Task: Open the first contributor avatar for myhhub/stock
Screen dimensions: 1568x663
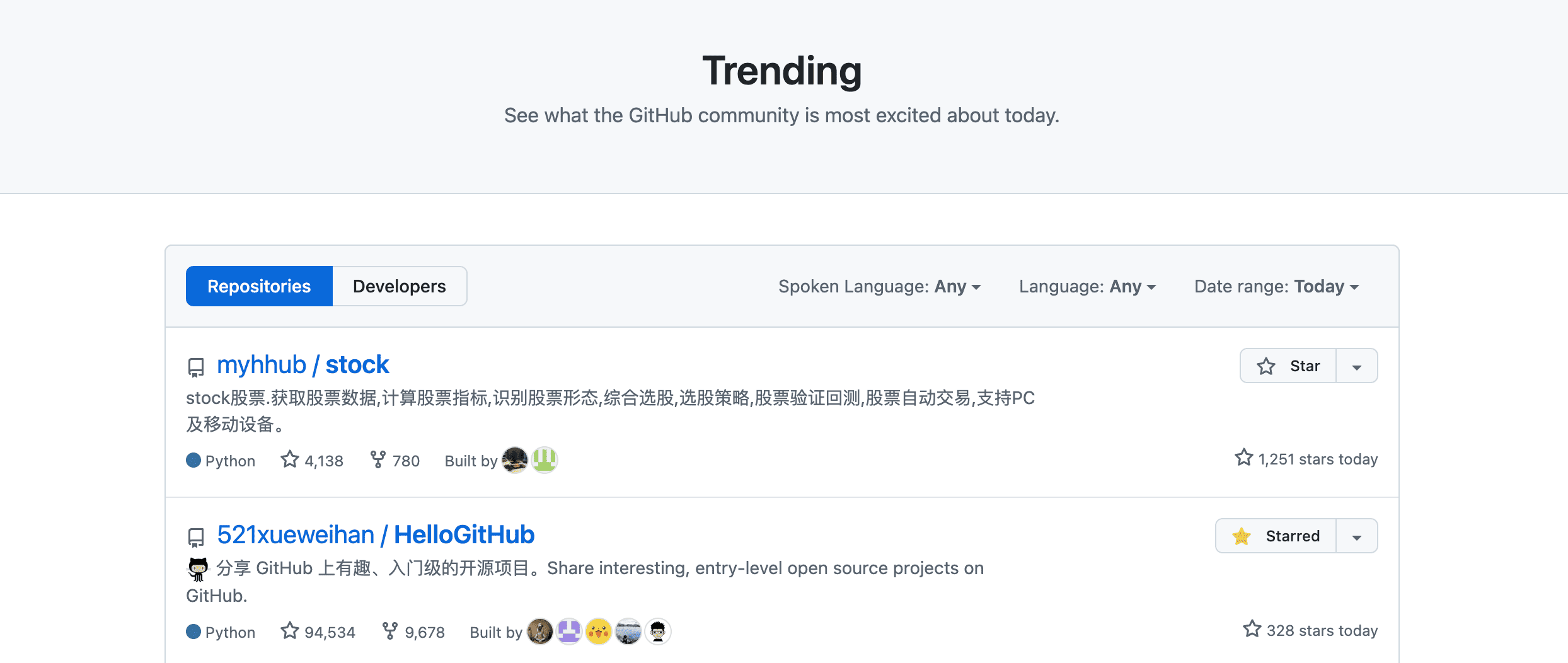Action: (x=515, y=460)
